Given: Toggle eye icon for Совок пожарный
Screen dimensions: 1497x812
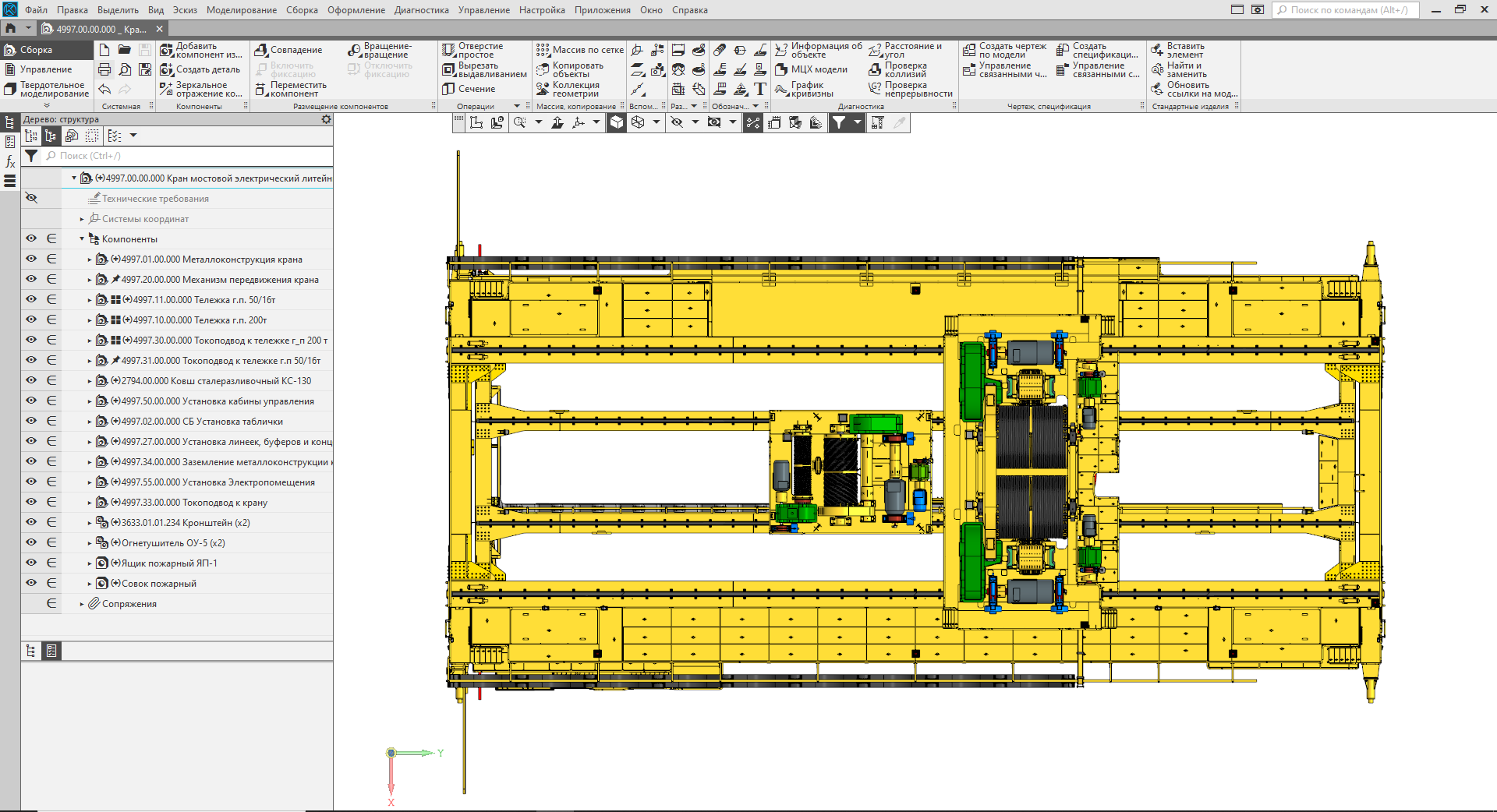Looking at the screenshot, I should [31, 584].
